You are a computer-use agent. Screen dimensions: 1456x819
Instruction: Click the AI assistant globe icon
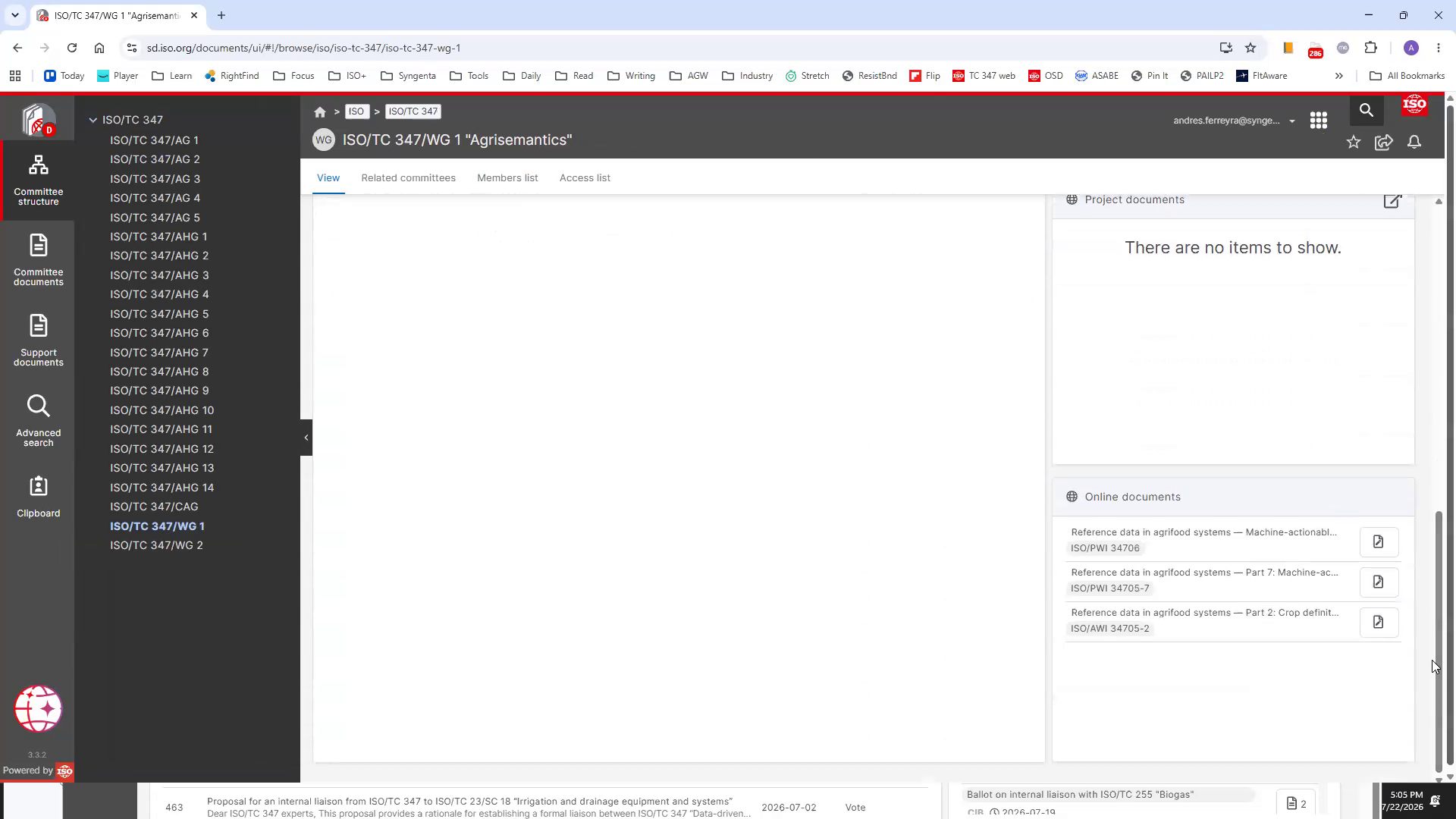pyautogui.click(x=38, y=708)
